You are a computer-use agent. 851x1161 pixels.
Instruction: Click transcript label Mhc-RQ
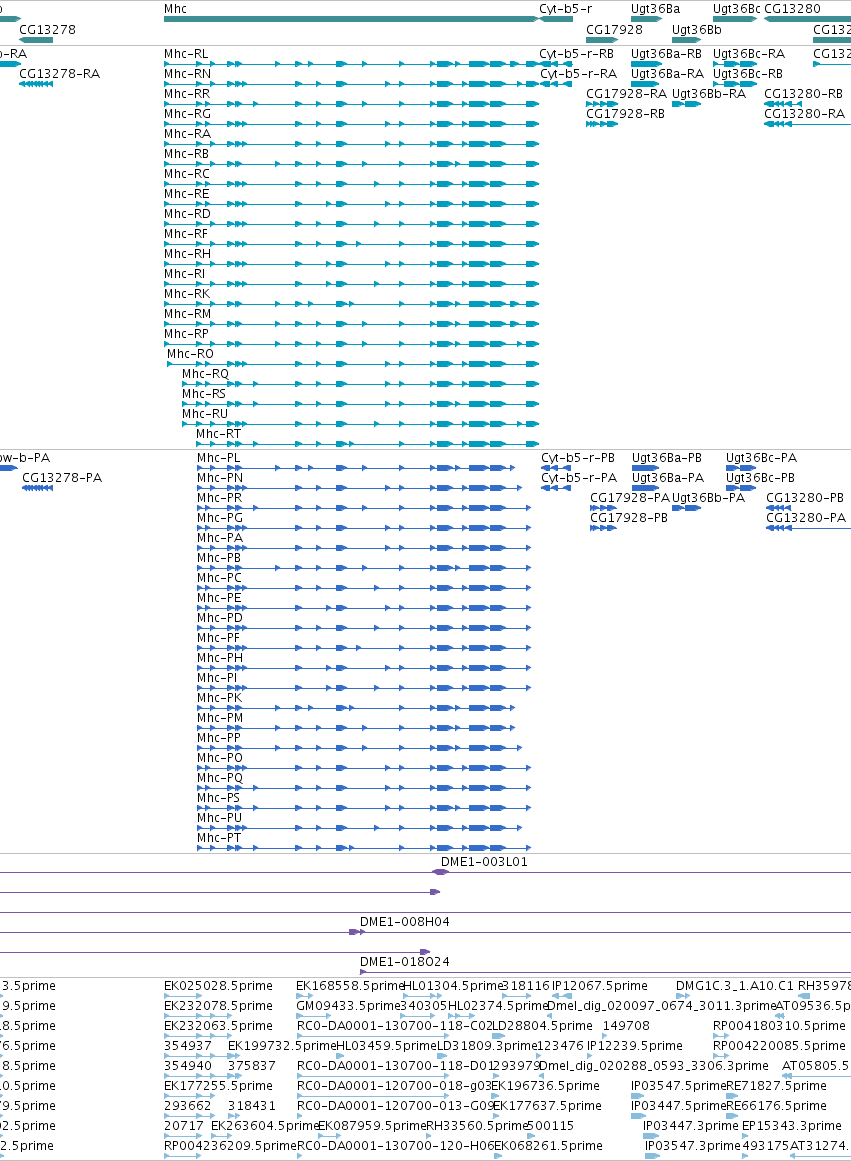coord(205,374)
